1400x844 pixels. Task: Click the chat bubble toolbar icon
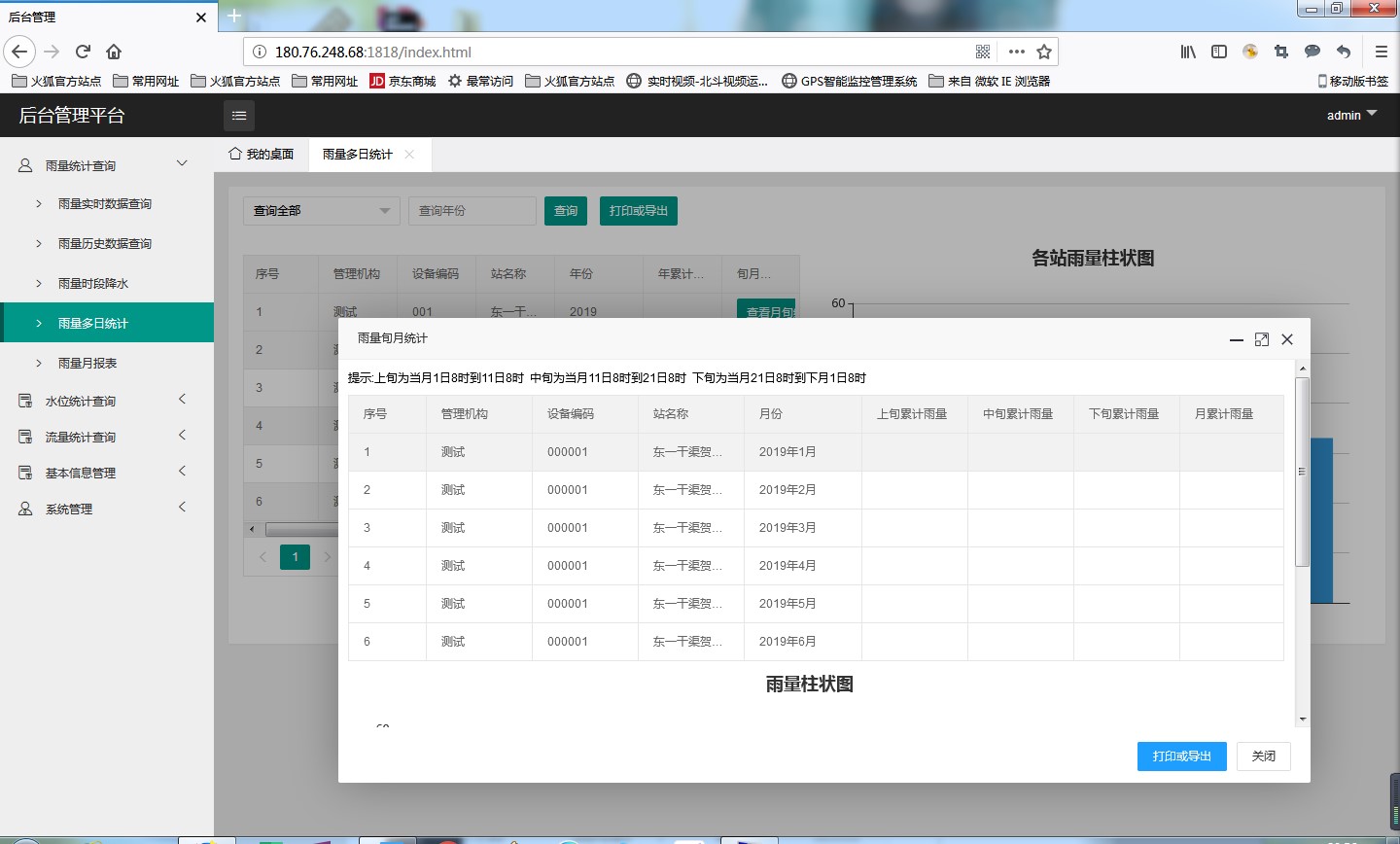[1312, 52]
